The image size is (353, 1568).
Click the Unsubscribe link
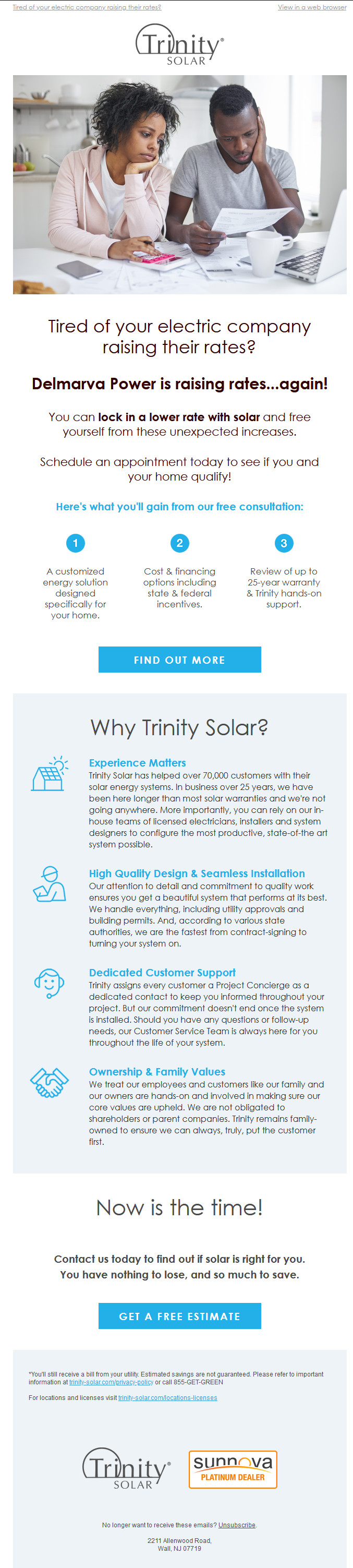click(237, 1525)
